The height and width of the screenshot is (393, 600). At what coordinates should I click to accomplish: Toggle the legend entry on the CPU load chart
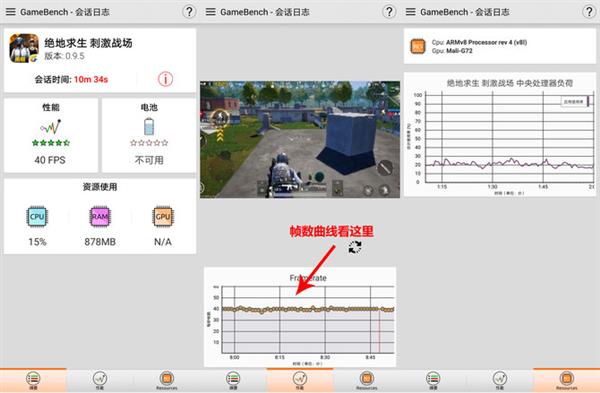pos(576,101)
